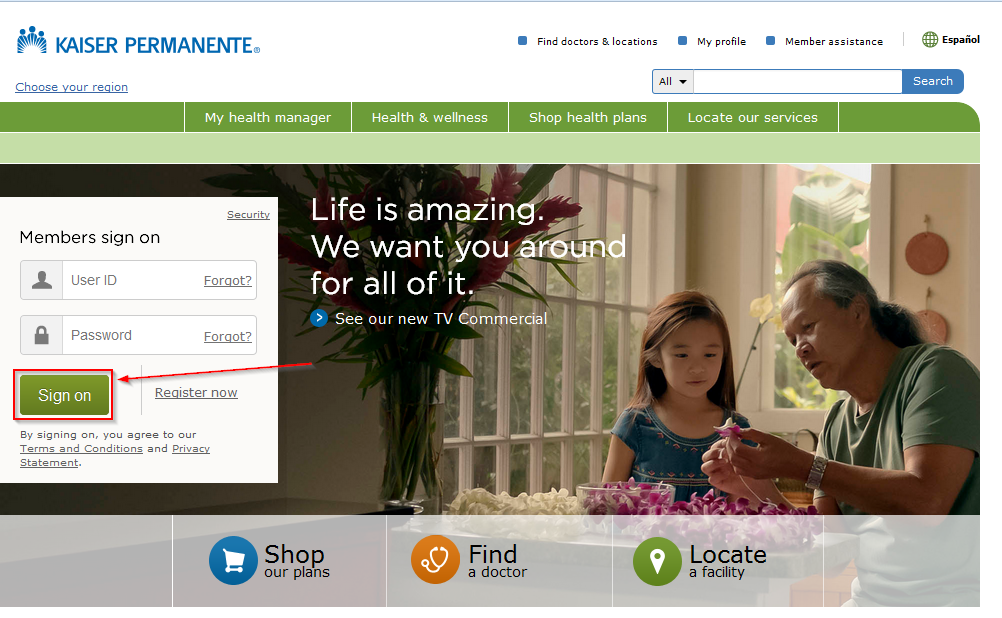Click the padlock icon beside Password
1002x618 pixels.
[x=42, y=335]
